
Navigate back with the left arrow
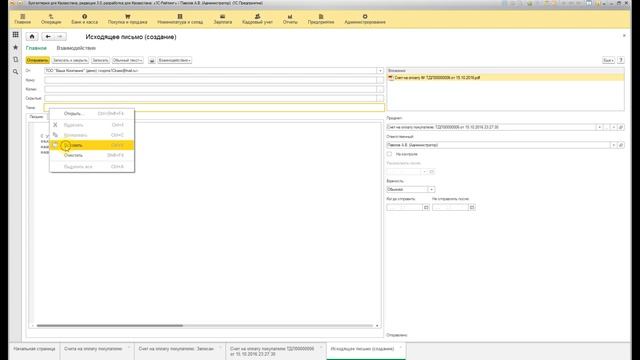[x=48, y=37]
